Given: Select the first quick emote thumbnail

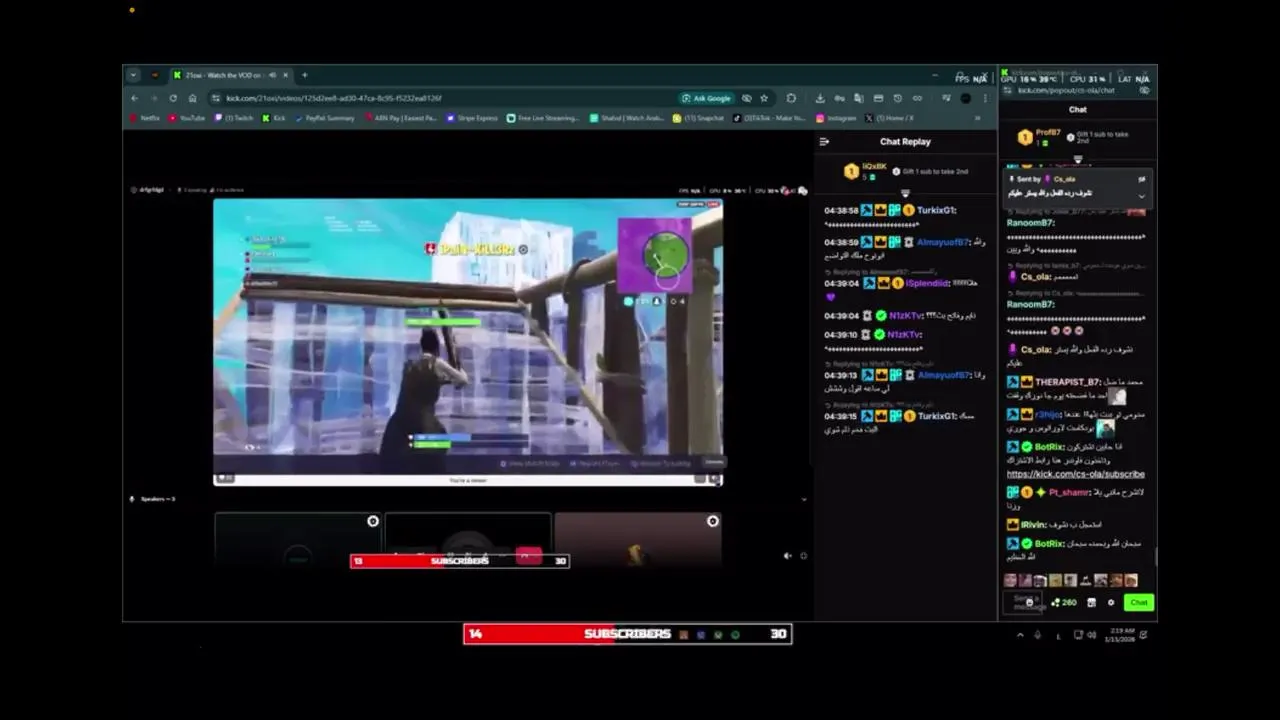Looking at the screenshot, I should click(x=1010, y=580).
